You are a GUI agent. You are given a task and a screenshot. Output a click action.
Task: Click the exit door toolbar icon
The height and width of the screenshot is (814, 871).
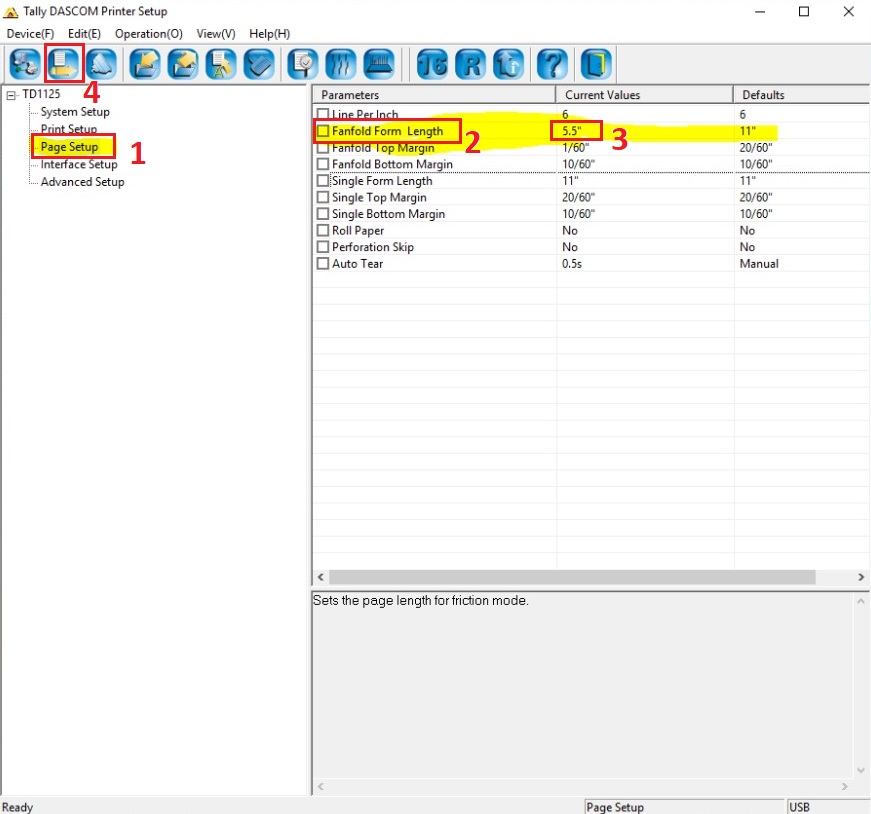pyautogui.click(x=596, y=64)
